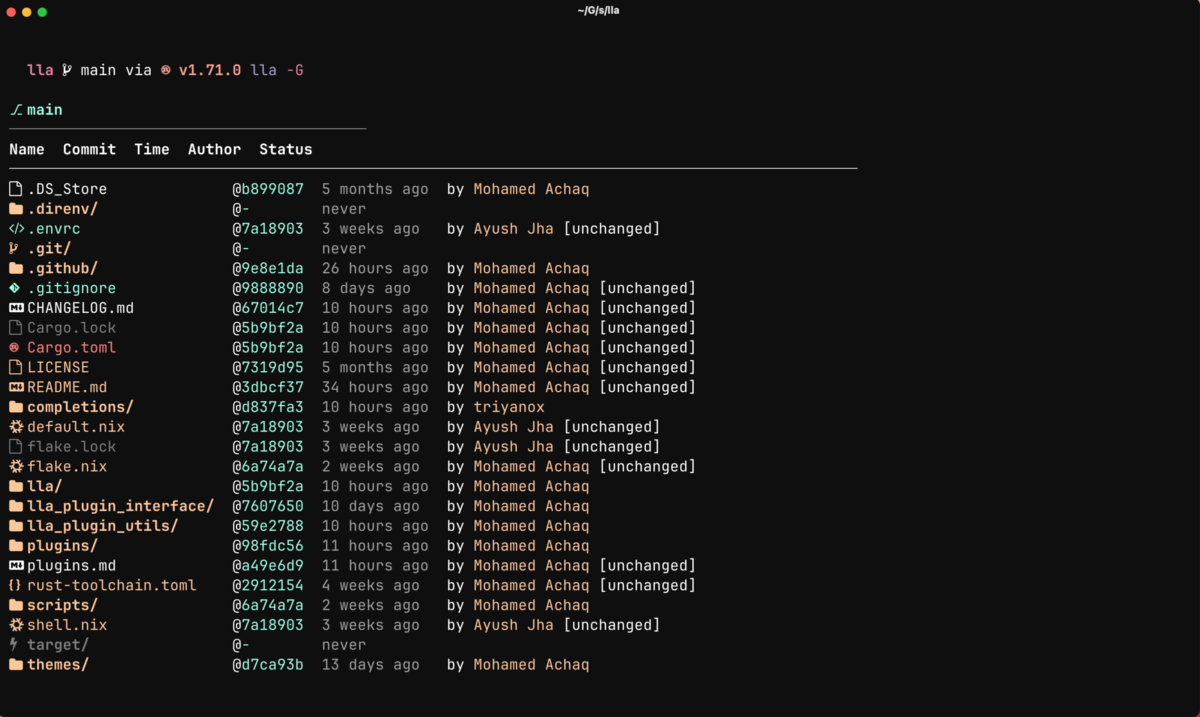
Task: Click the braces icon next to rust-toolchain.toml
Action: point(14,585)
